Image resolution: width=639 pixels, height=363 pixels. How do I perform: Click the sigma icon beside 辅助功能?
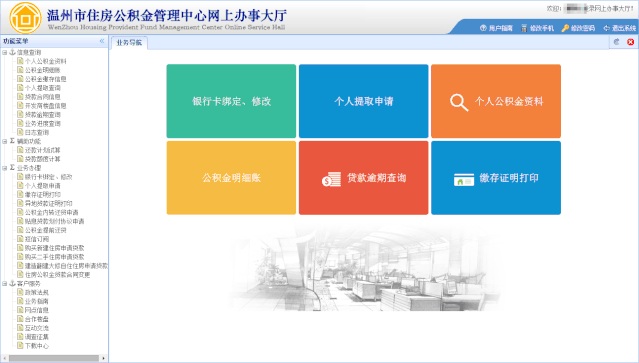(x=12, y=141)
